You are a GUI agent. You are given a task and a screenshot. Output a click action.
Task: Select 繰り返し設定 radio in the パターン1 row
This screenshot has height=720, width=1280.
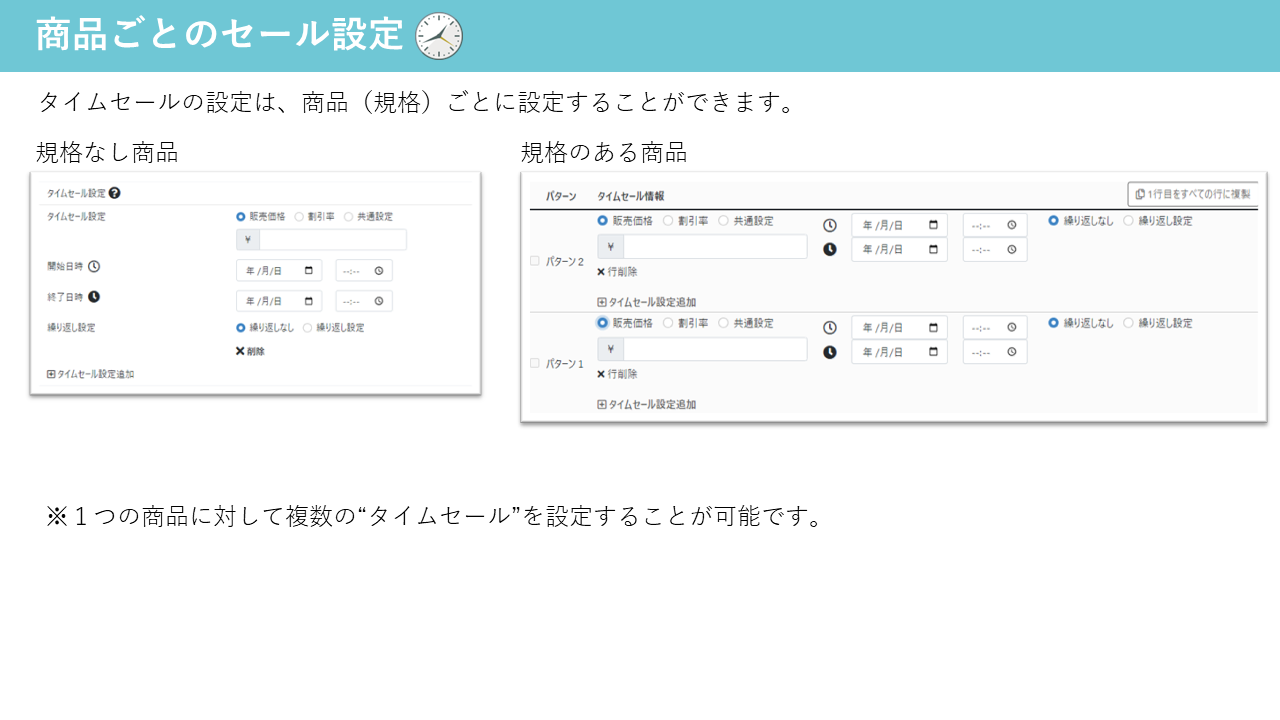1128,323
